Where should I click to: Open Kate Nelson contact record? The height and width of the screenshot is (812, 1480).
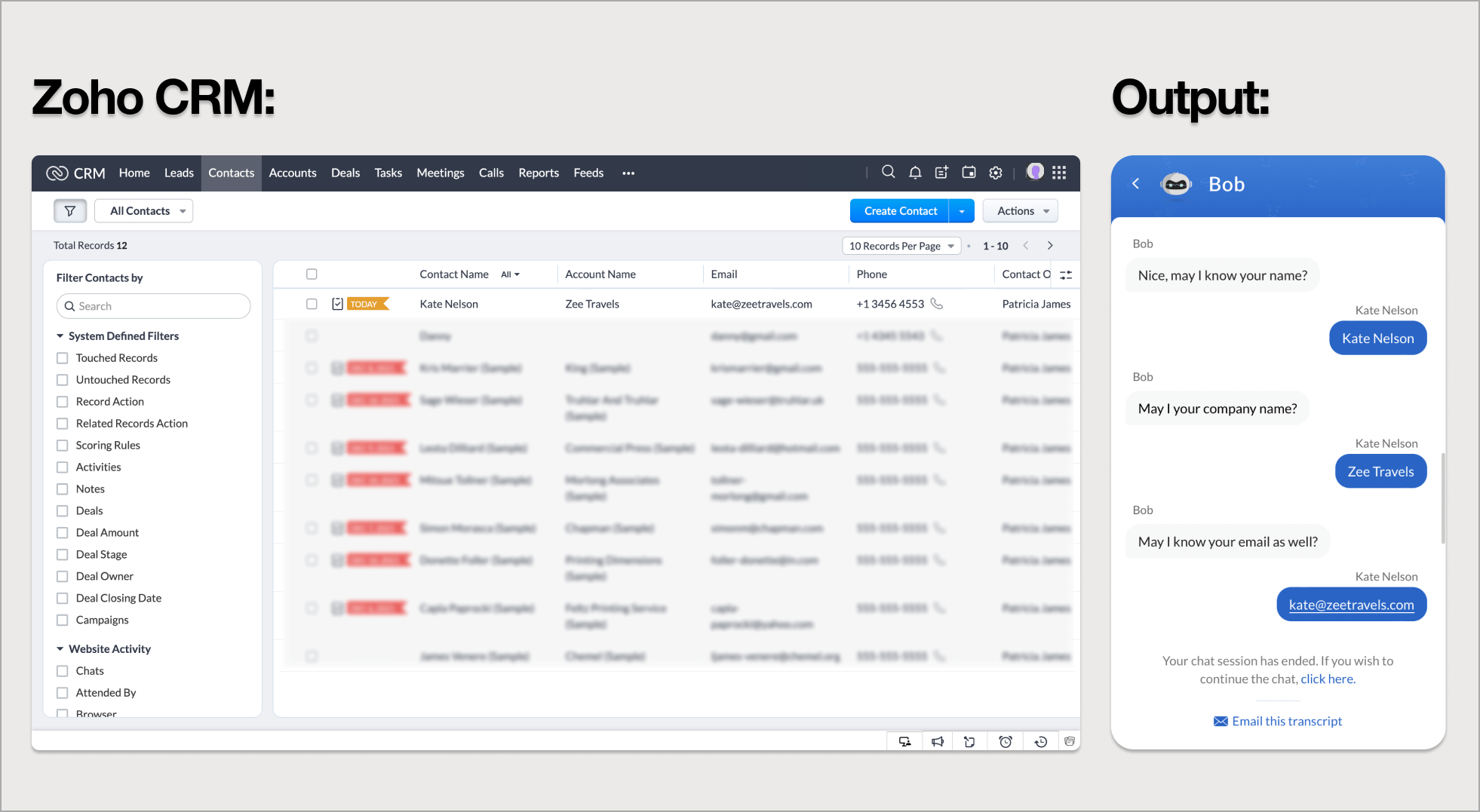coord(449,304)
